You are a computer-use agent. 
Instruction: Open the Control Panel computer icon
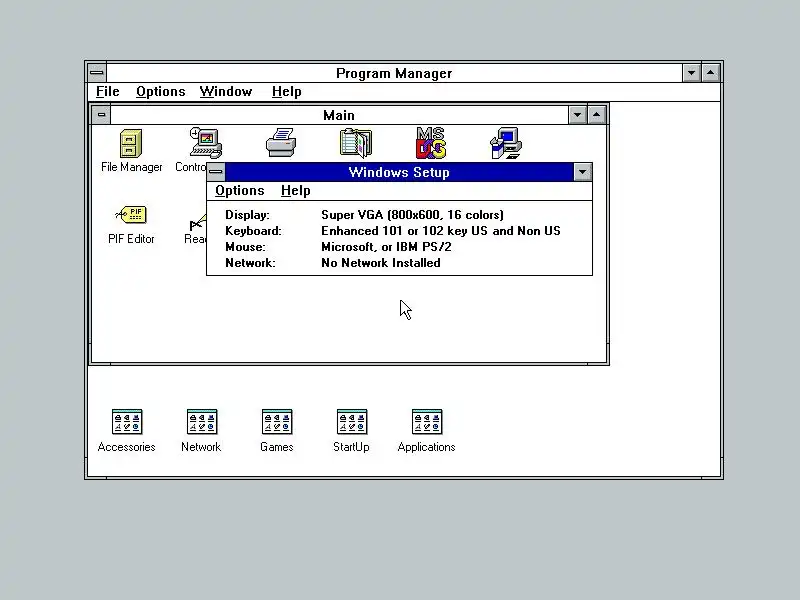206,143
